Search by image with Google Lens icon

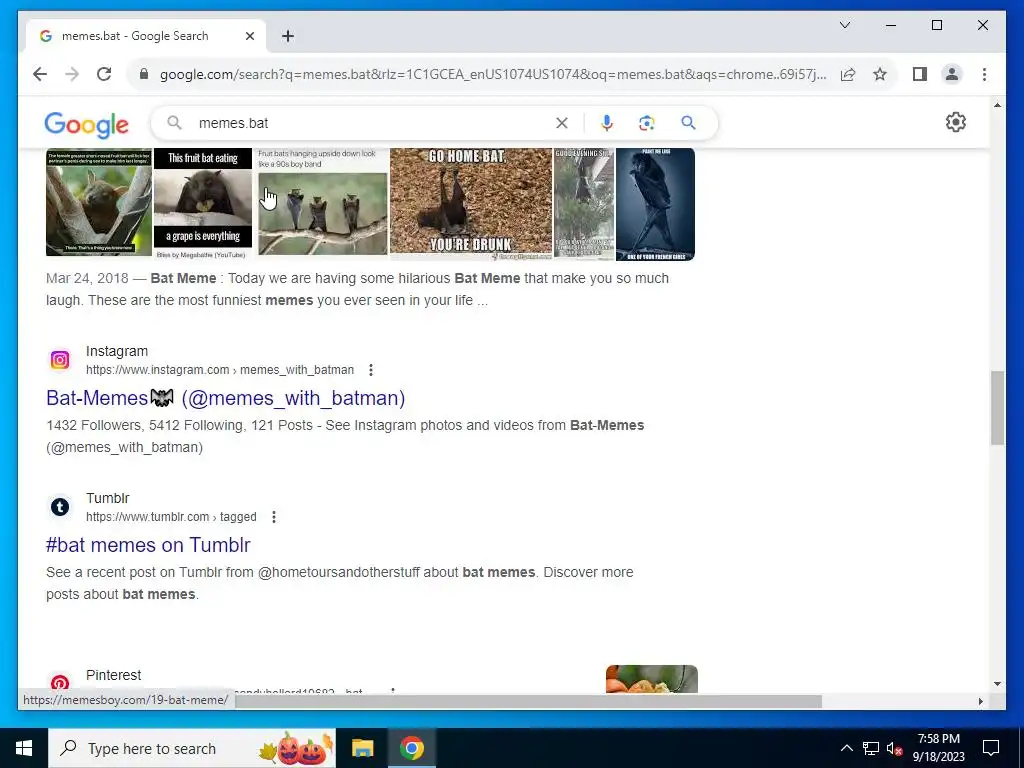[647, 123]
